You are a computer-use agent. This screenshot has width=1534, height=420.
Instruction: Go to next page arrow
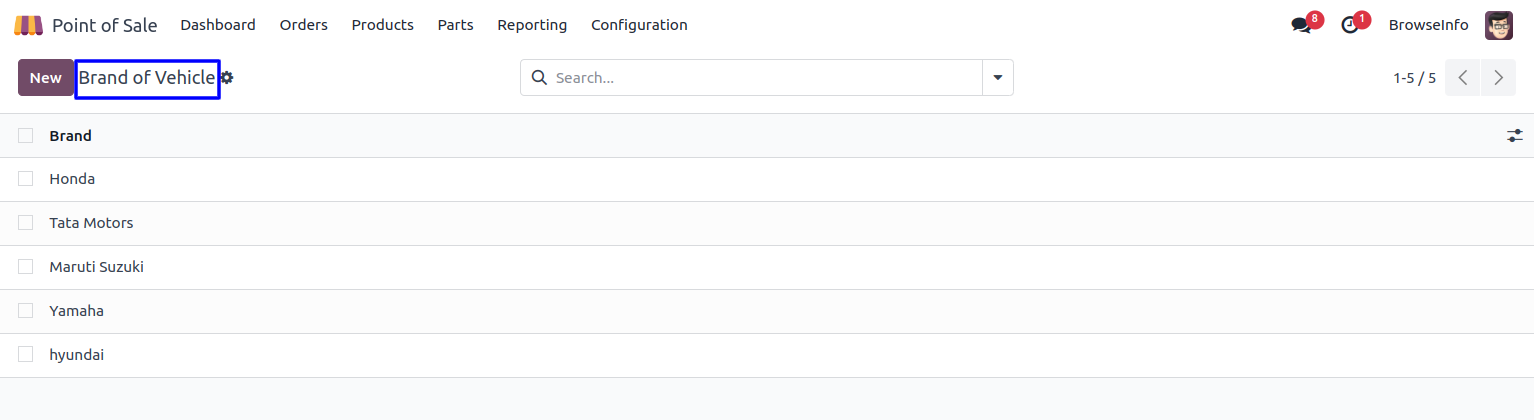(x=1498, y=78)
